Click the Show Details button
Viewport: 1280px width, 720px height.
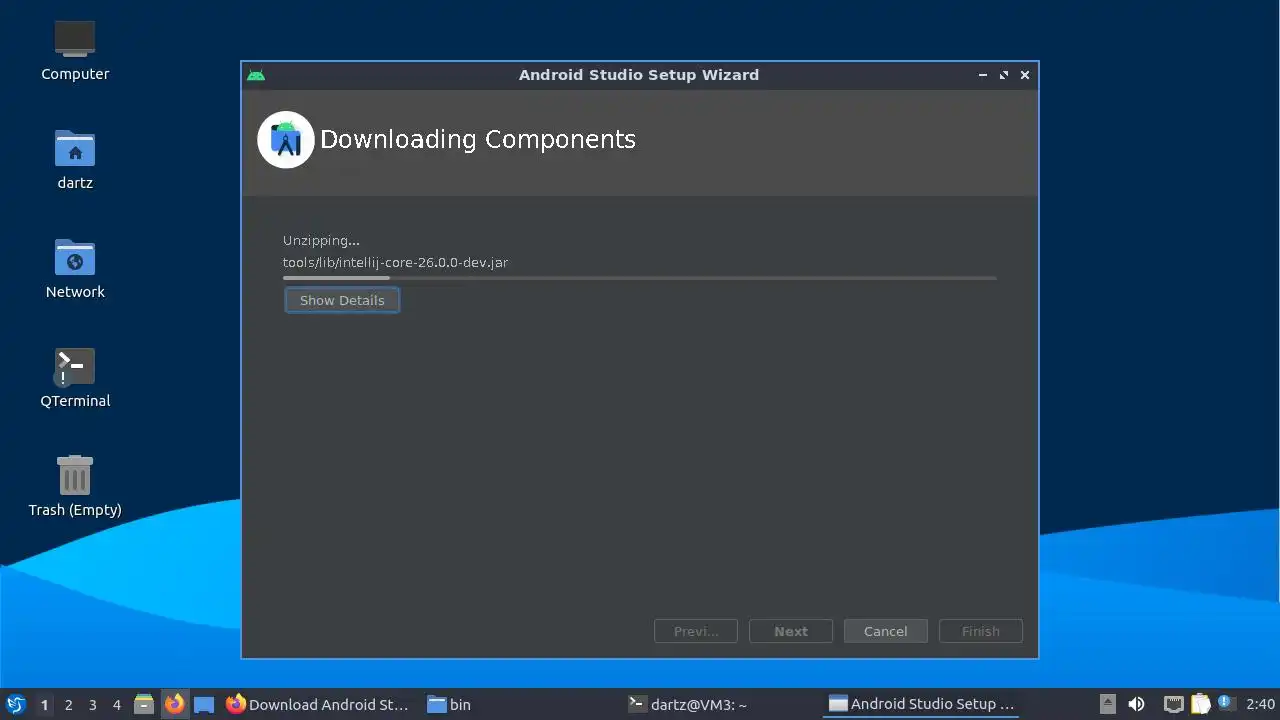(342, 300)
